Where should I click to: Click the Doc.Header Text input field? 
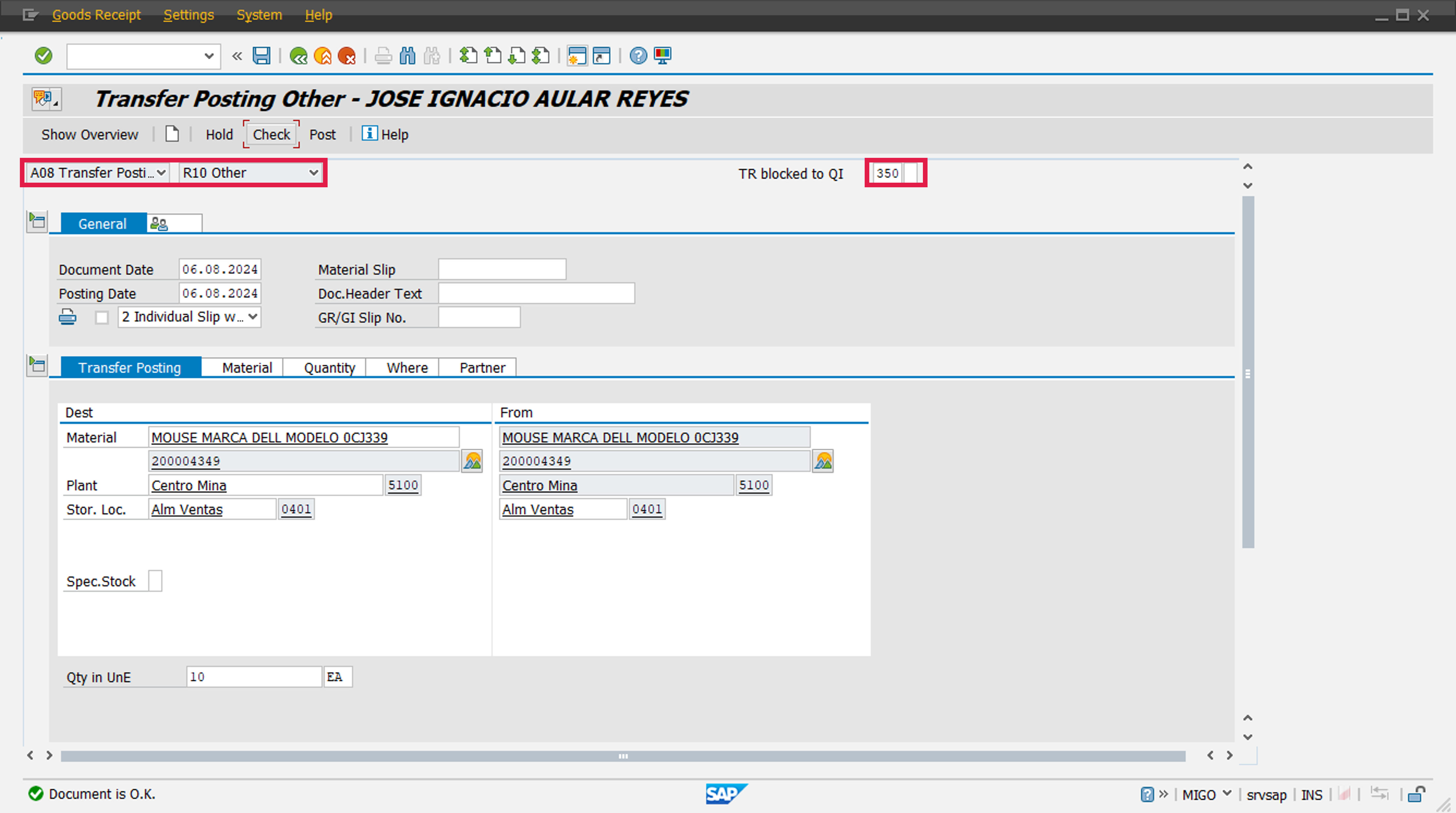click(536, 294)
